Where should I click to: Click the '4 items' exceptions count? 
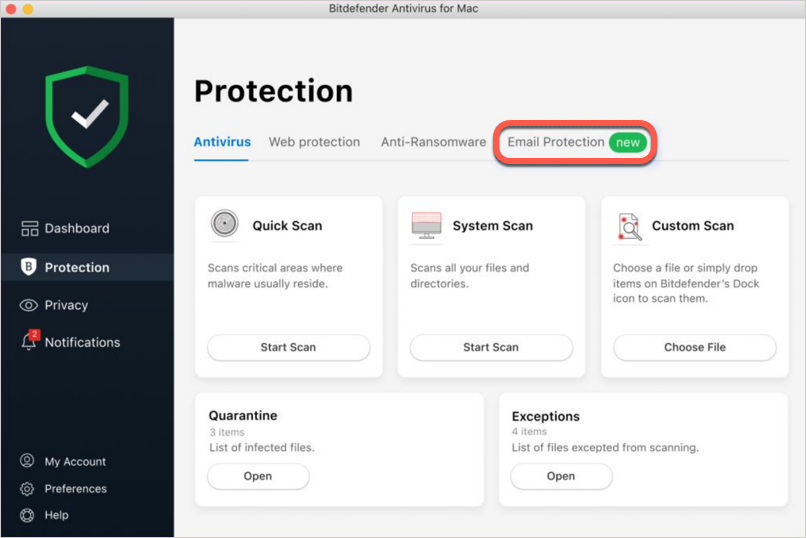click(x=529, y=432)
